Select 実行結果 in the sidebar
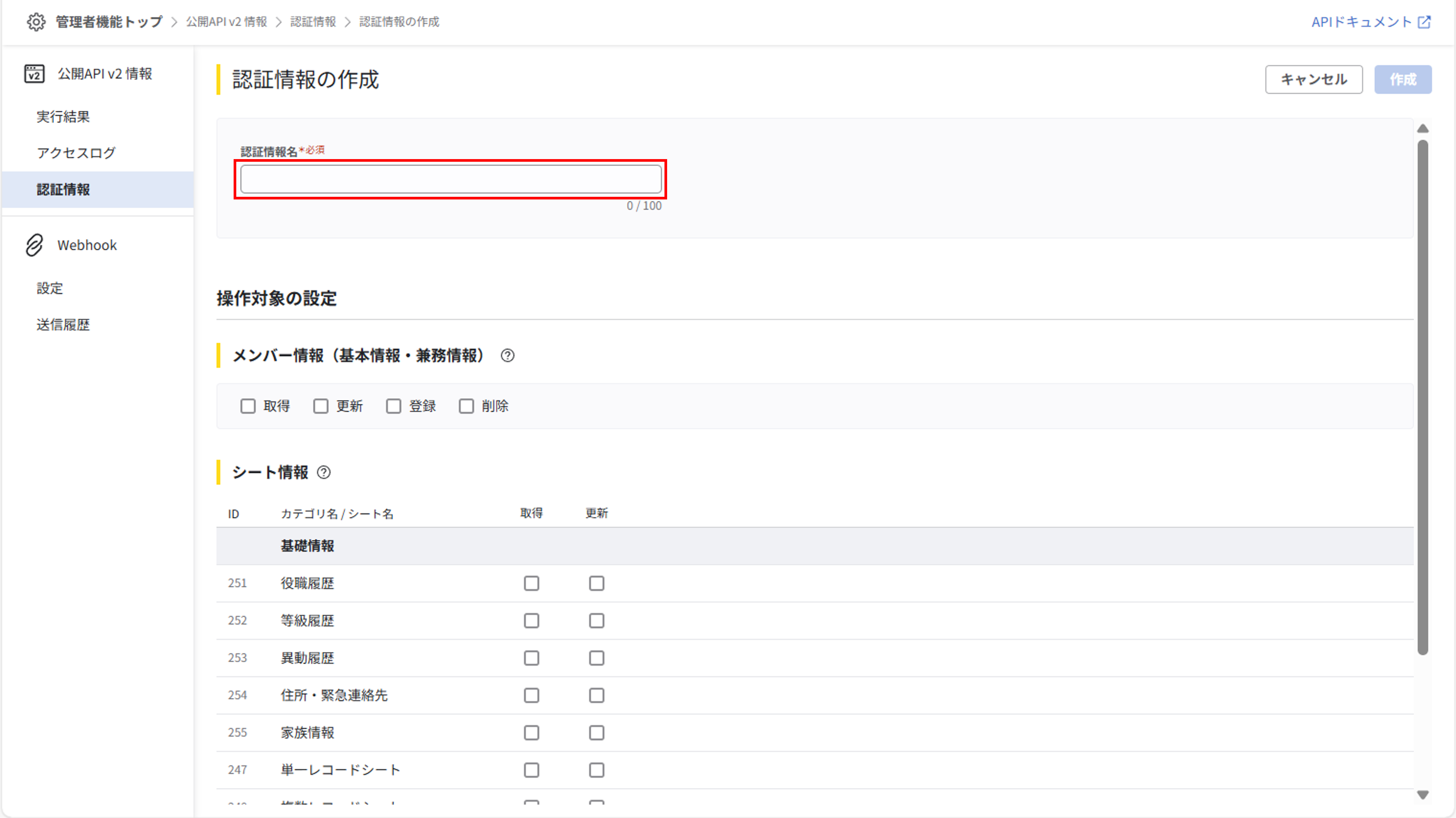 pyautogui.click(x=63, y=117)
